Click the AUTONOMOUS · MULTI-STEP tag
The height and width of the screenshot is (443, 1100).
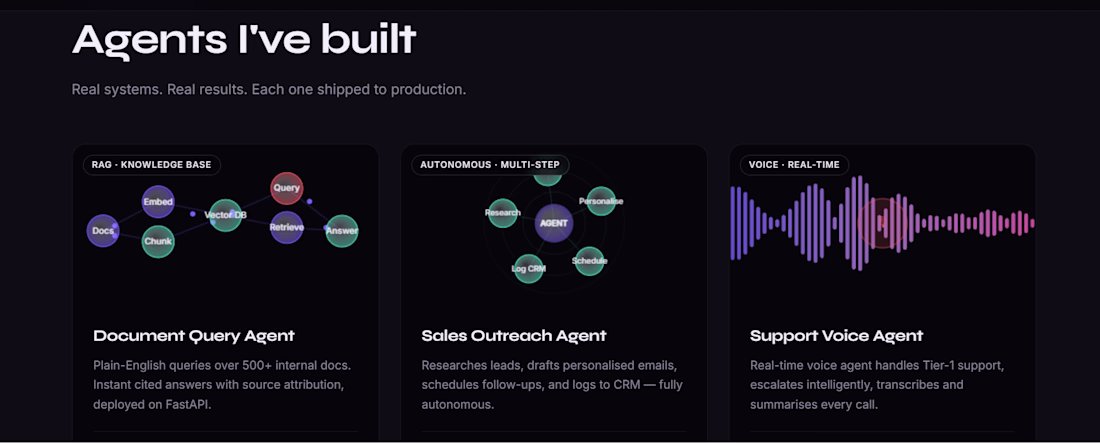490,165
